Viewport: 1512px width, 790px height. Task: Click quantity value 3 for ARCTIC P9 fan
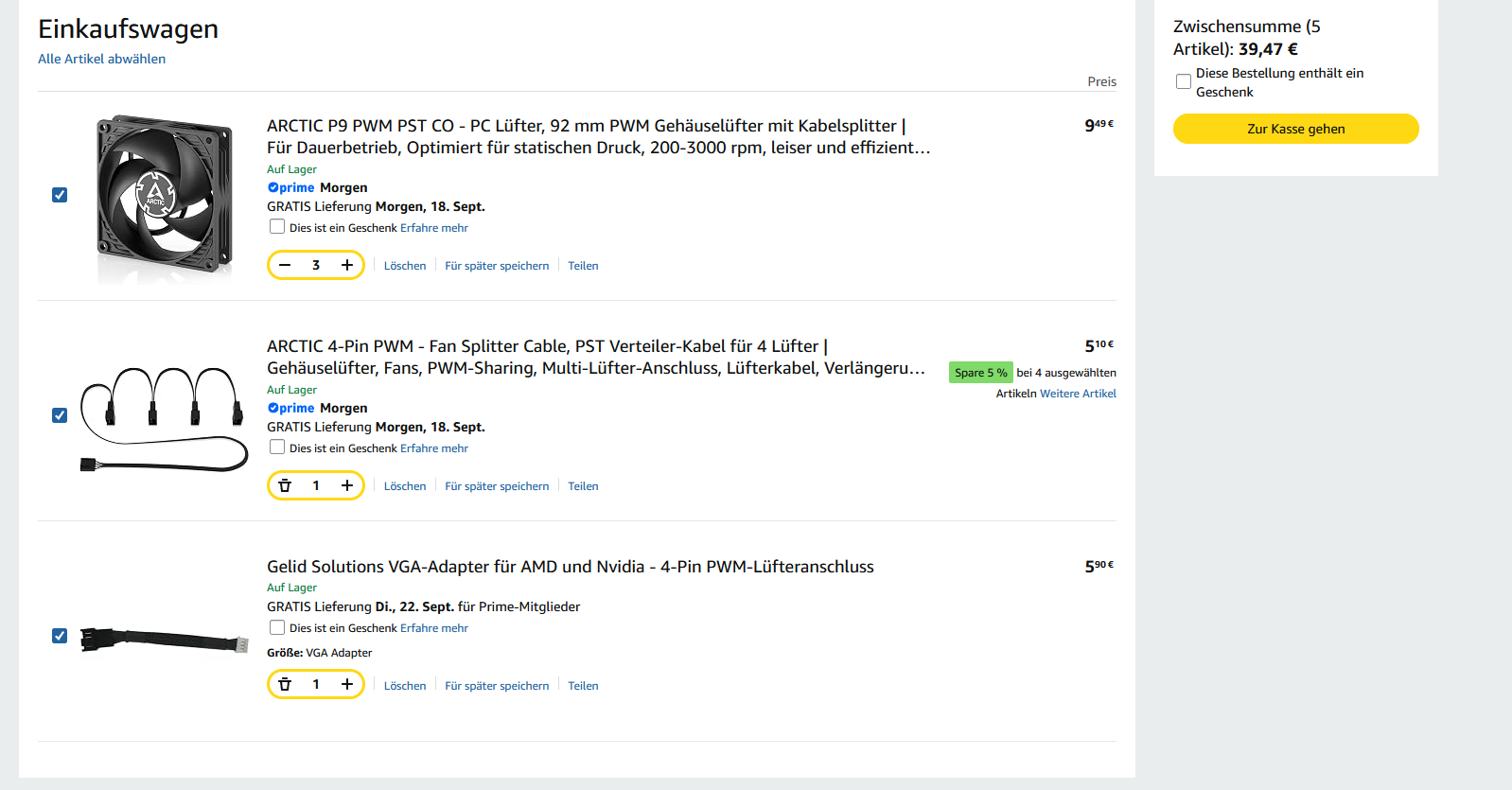[316, 265]
